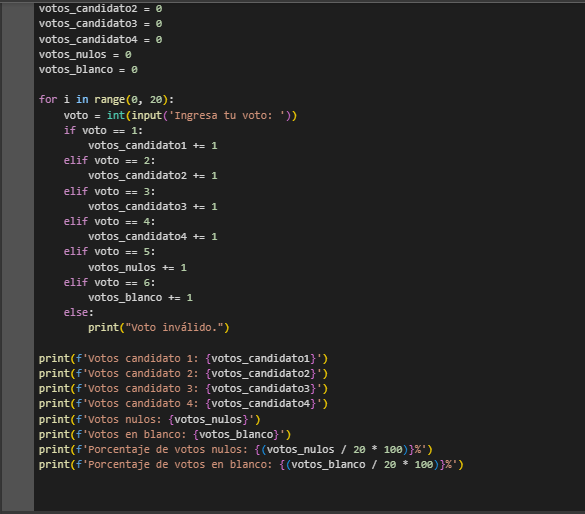Click the print line 'Votos candidato 4:'
The image size is (585, 514).
183,404
